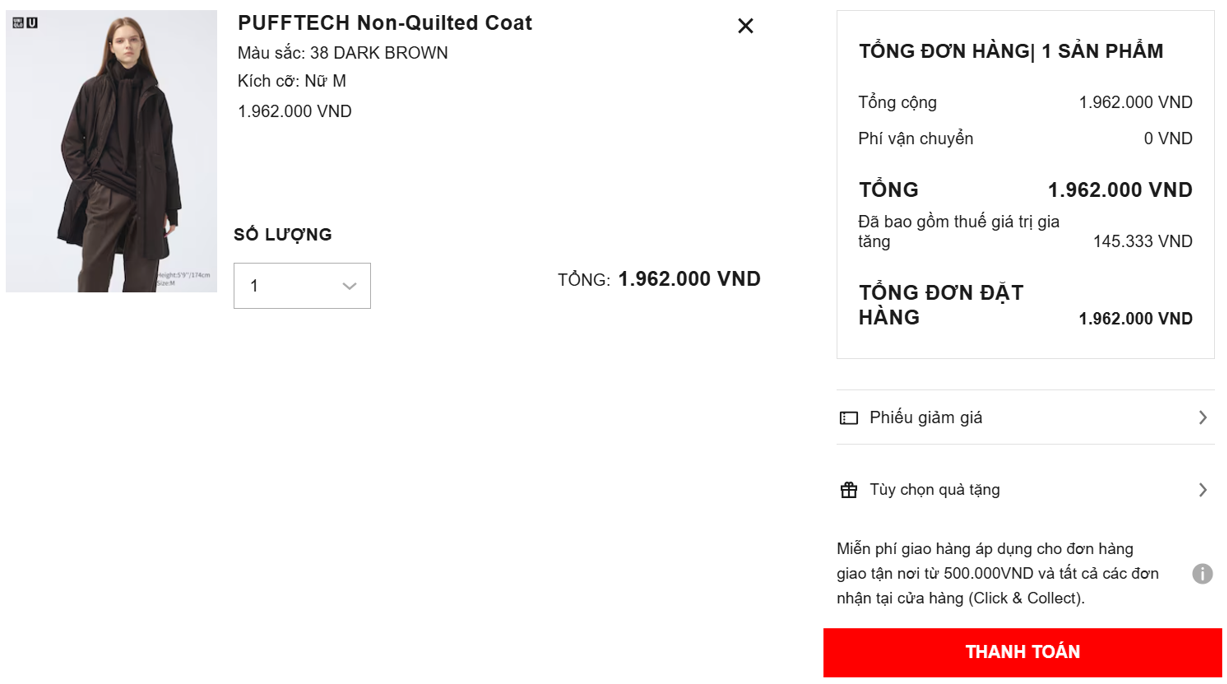
Task: Click the order summary heading TỔNG ĐƠN HÀNG
Action: tap(1011, 52)
